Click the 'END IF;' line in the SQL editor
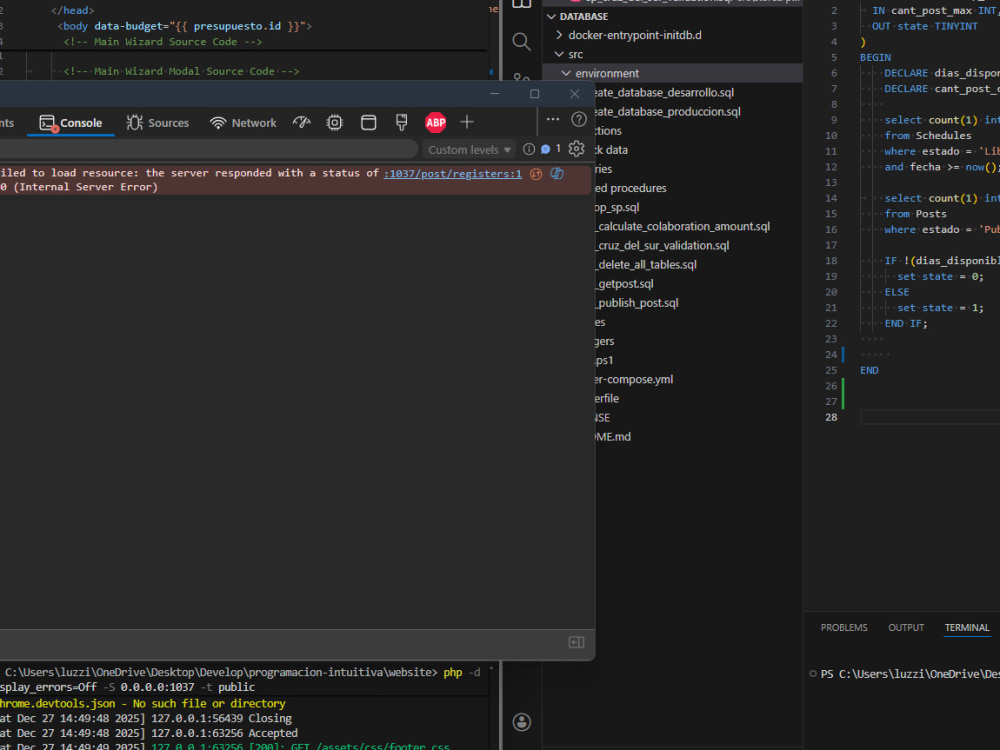This screenshot has height=750, width=1000. click(906, 323)
